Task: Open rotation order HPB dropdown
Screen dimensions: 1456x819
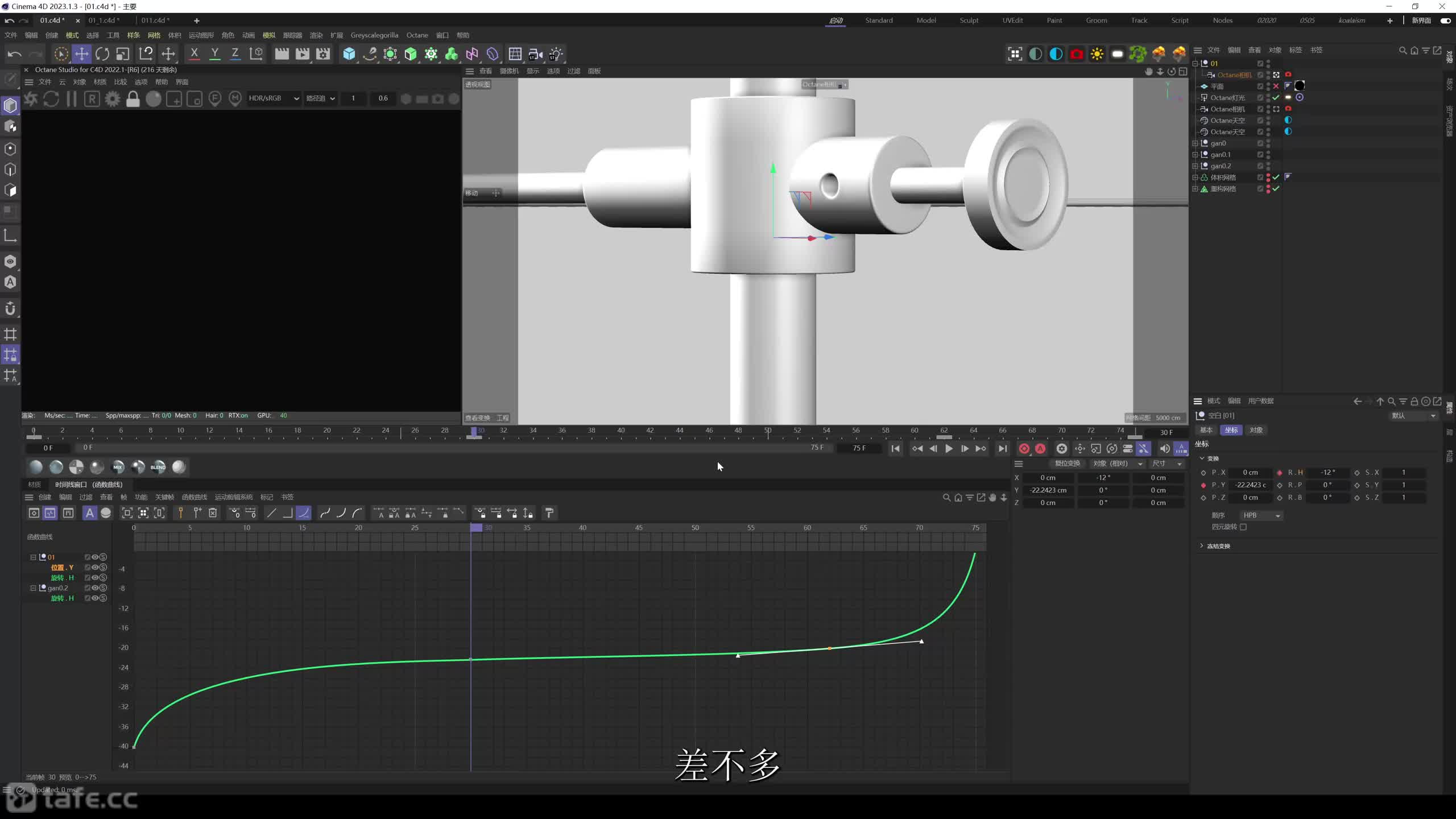Action: [1261, 516]
